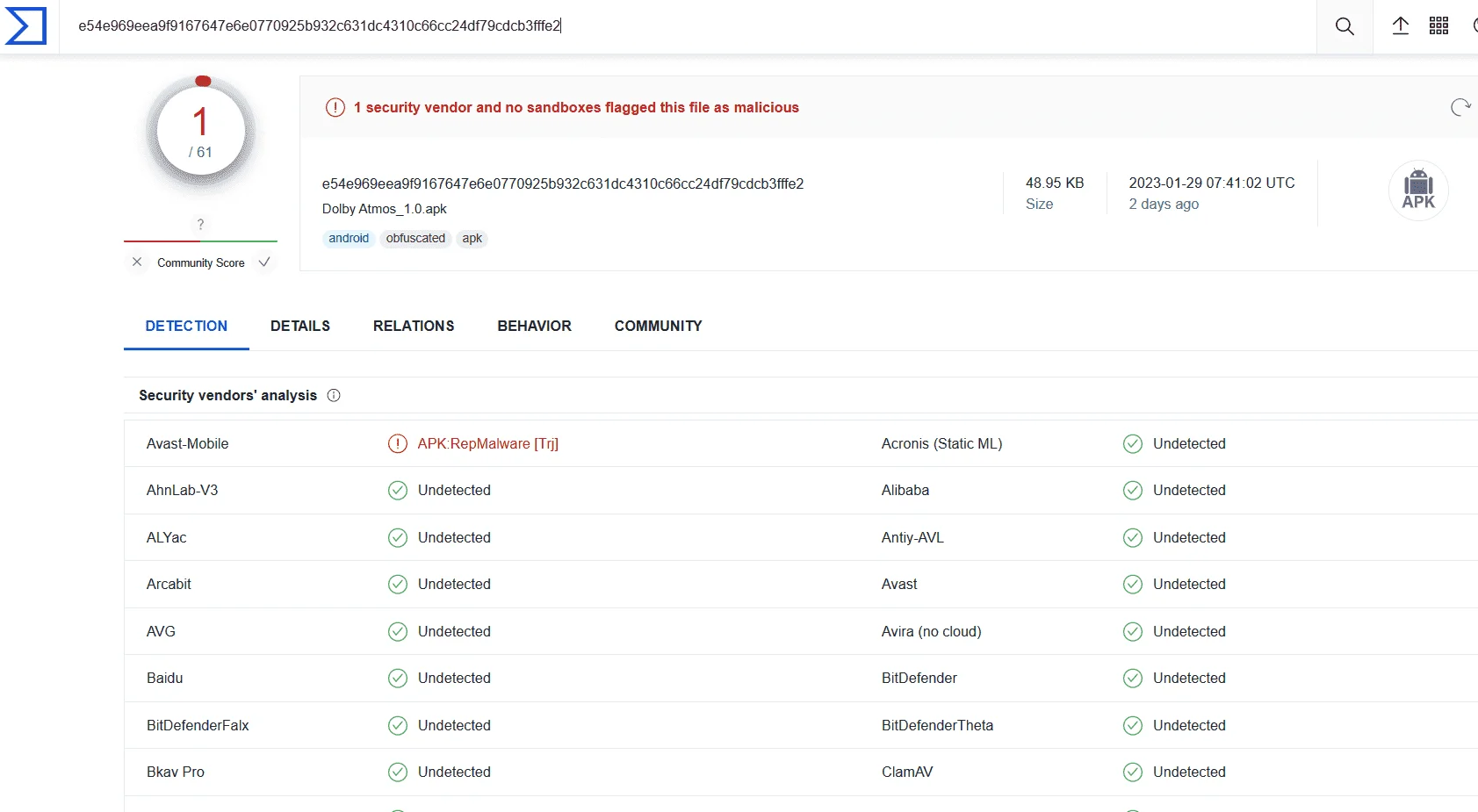Screen dimensions: 1478x812
Task: Open the DETAILS tab
Action: [x=300, y=326]
